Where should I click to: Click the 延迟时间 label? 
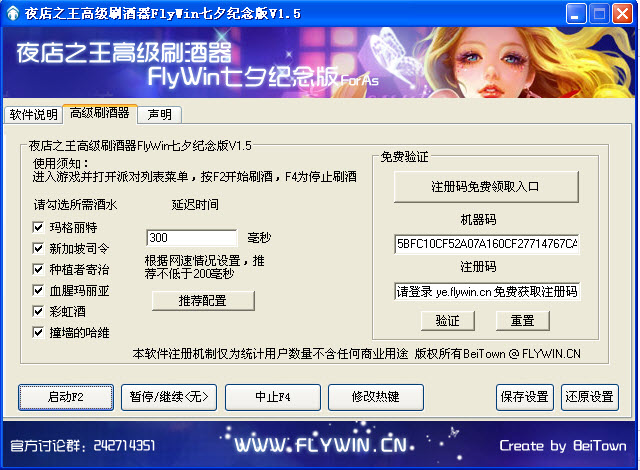(x=195, y=204)
